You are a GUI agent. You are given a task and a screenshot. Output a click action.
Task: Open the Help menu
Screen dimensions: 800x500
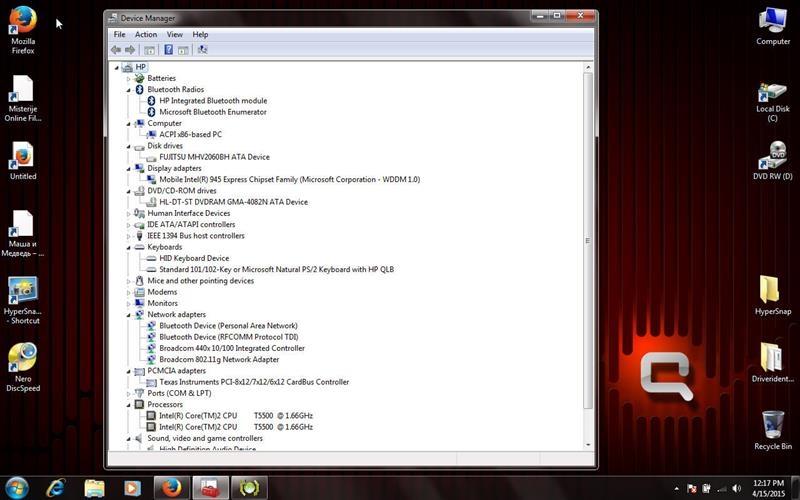(x=200, y=34)
